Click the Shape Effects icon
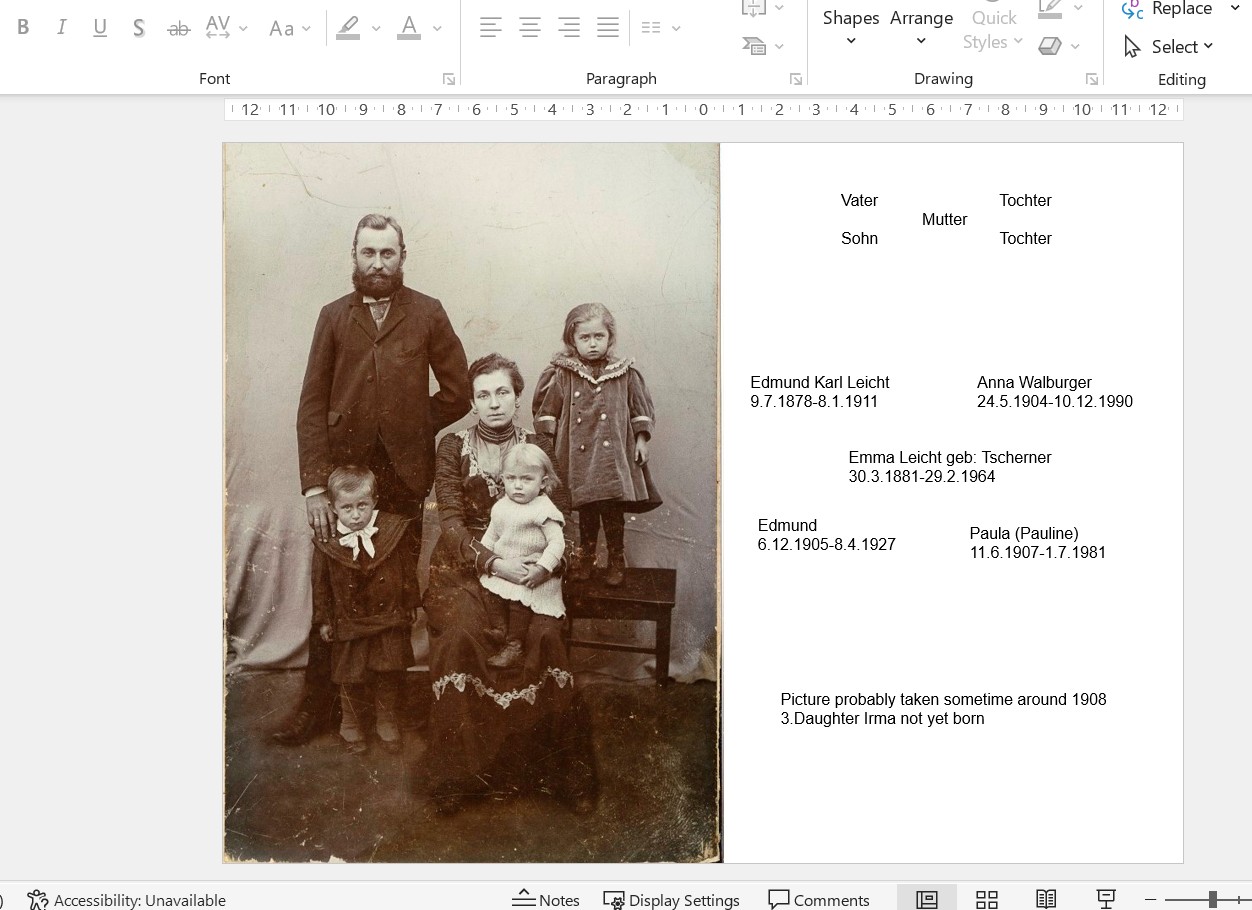This screenshot has height=910, width=1252. (x=1050, y=45)
